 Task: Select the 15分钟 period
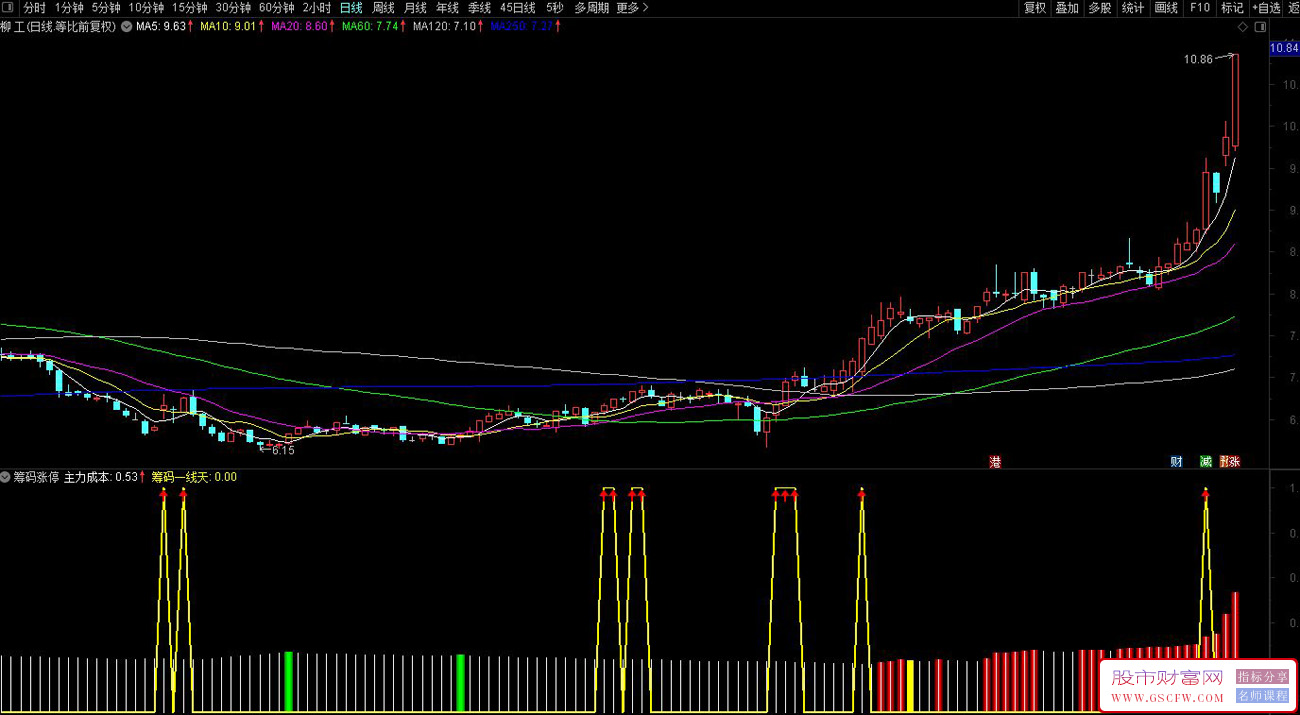[x=190, y=8]
